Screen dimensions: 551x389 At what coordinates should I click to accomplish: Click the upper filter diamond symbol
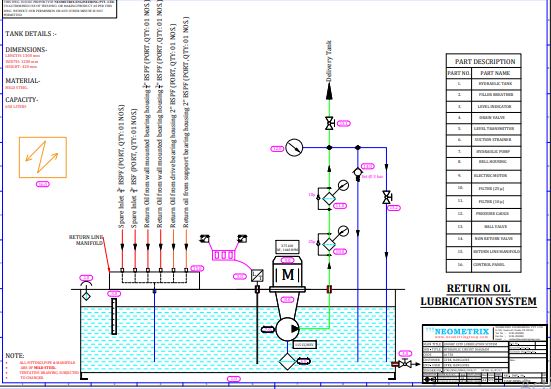pos(329,198)
